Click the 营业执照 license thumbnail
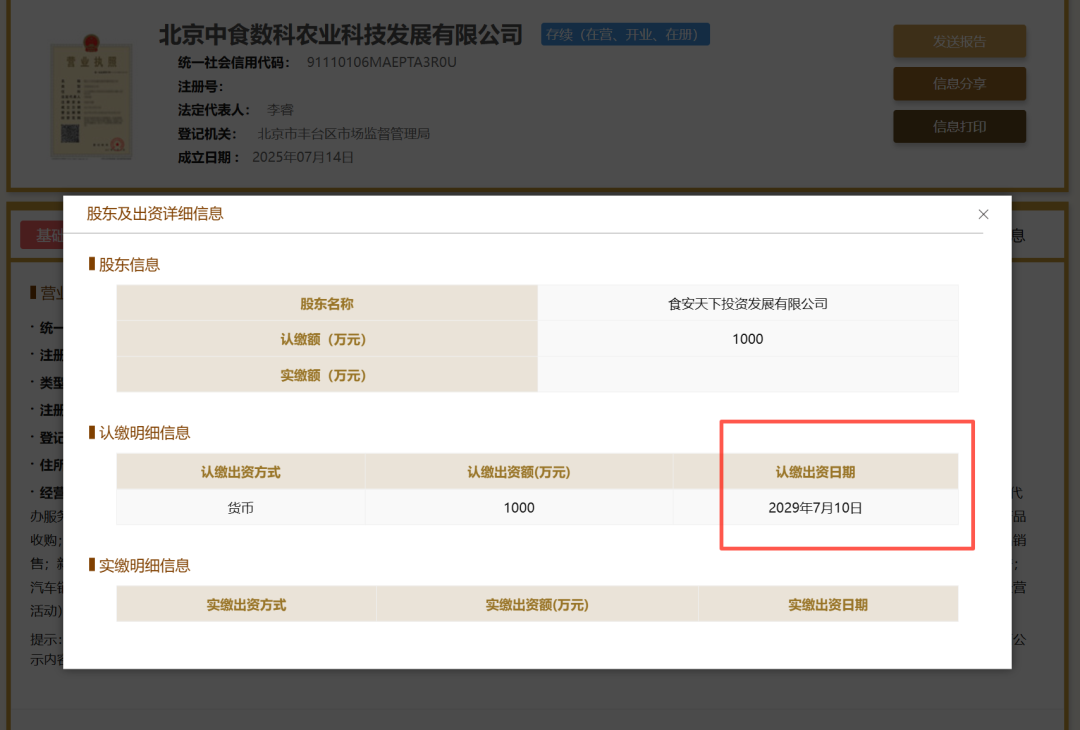Image resolution: width=1080 pixels, height=730 pixels. [x=91, y=101]
